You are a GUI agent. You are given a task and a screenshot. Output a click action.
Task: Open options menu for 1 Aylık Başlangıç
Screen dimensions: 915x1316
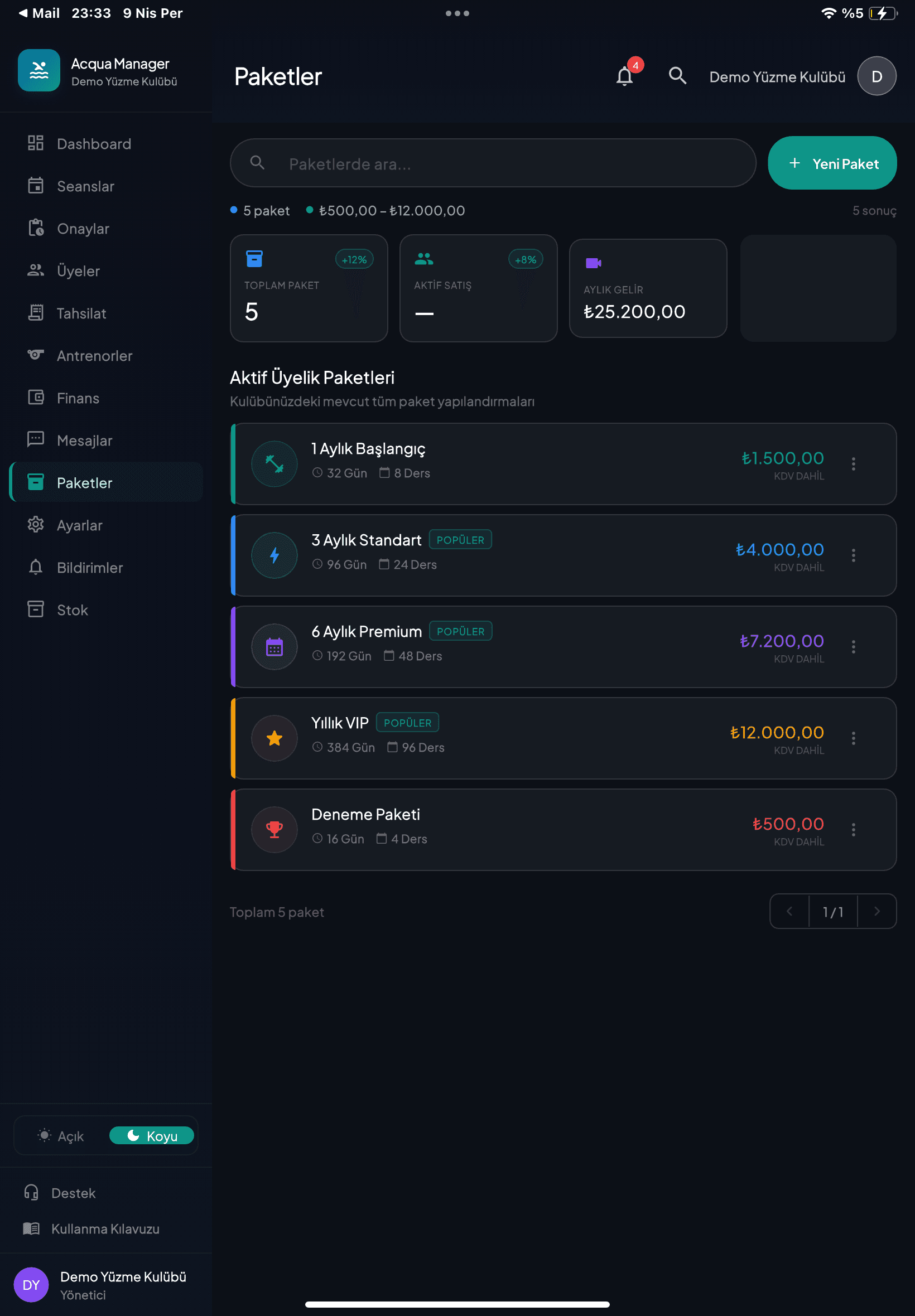[853, 463]
